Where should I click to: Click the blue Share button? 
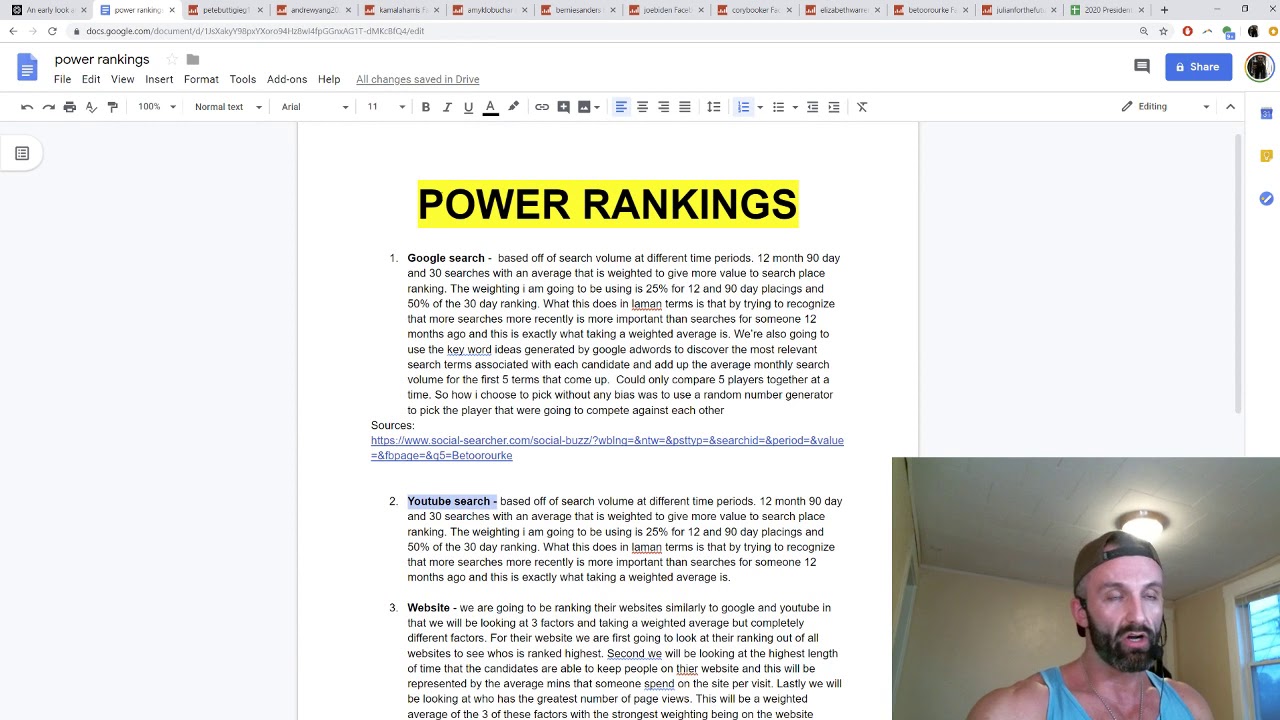click(1198, 67)
